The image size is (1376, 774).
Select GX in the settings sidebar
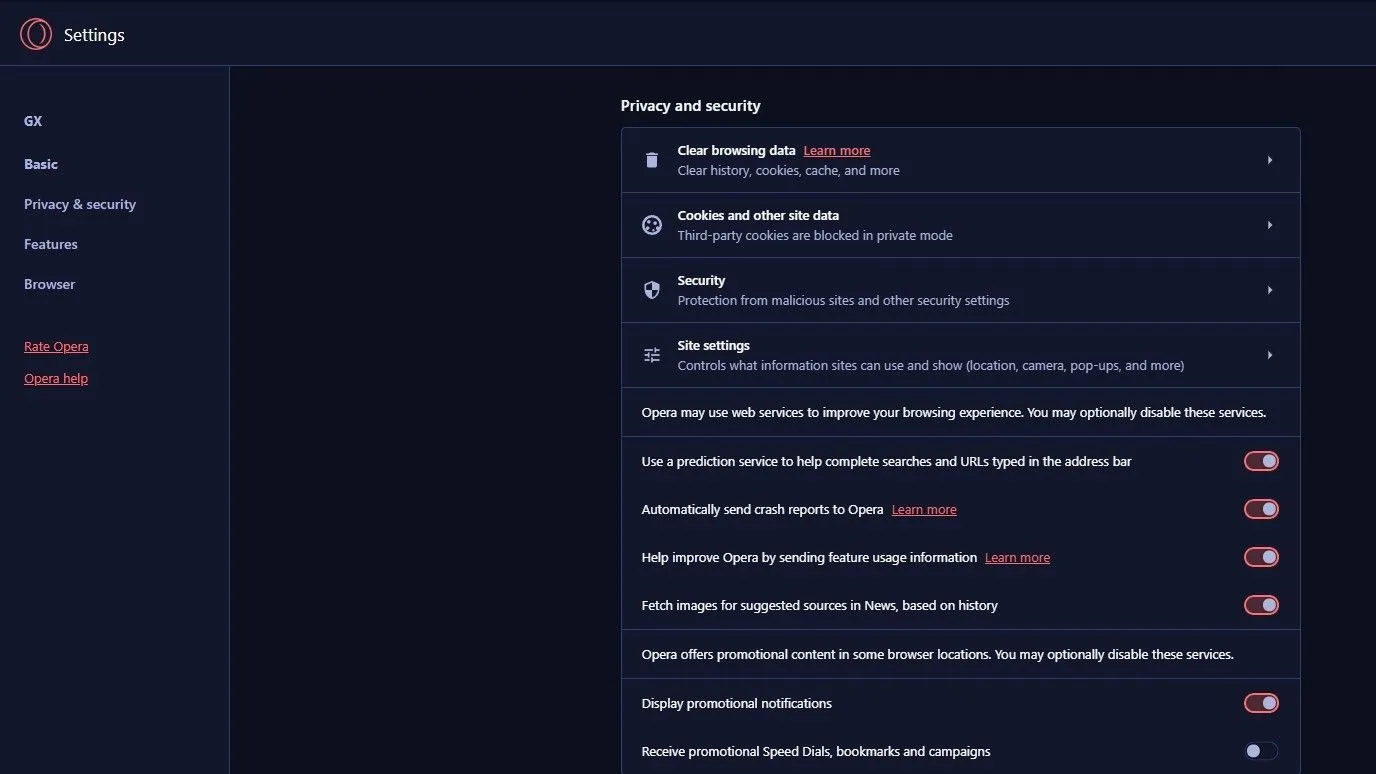click(x=33, y=121)
